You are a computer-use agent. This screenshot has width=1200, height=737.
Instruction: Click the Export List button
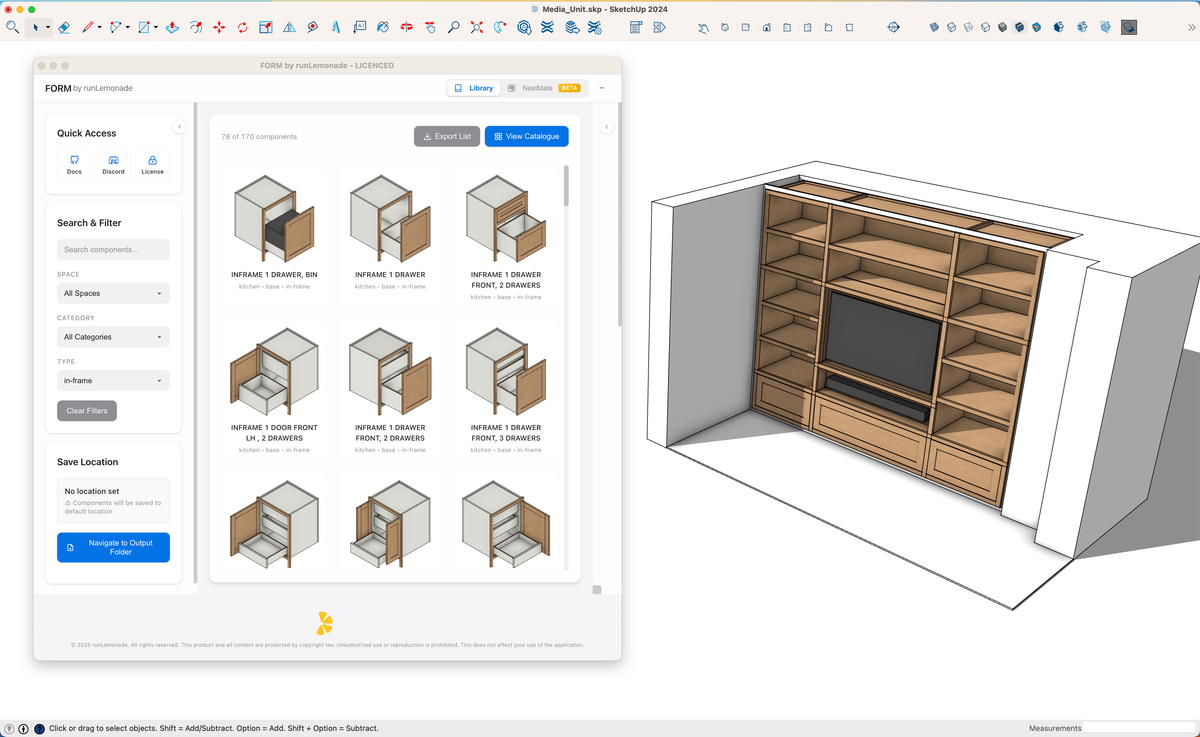[447, 136]
